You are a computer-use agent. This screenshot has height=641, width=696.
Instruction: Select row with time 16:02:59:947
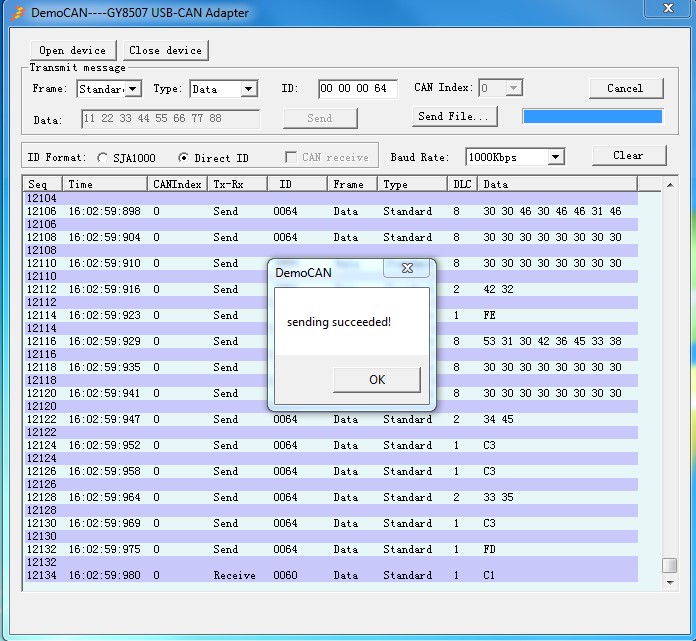pyautogui.click(x=331, y=419)
